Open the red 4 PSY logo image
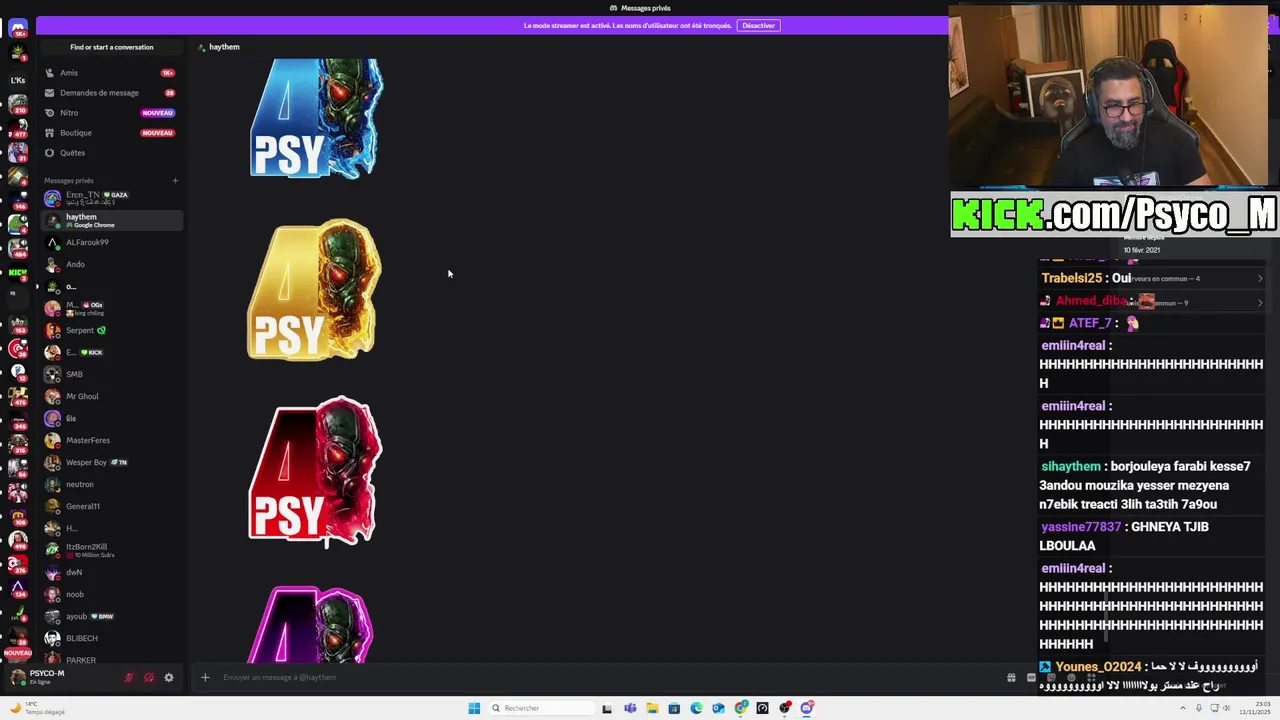1280x720 pixels. tap(315, 472)
